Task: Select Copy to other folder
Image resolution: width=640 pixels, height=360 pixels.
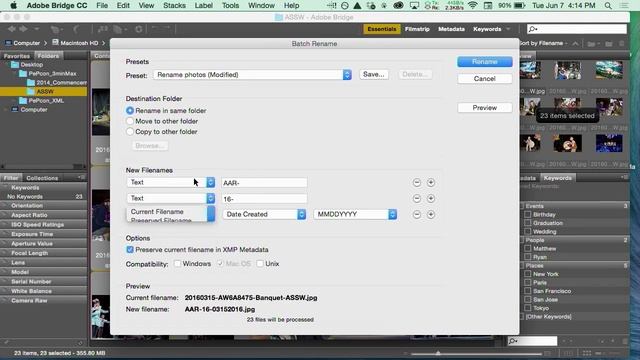Action: (130, 132)
